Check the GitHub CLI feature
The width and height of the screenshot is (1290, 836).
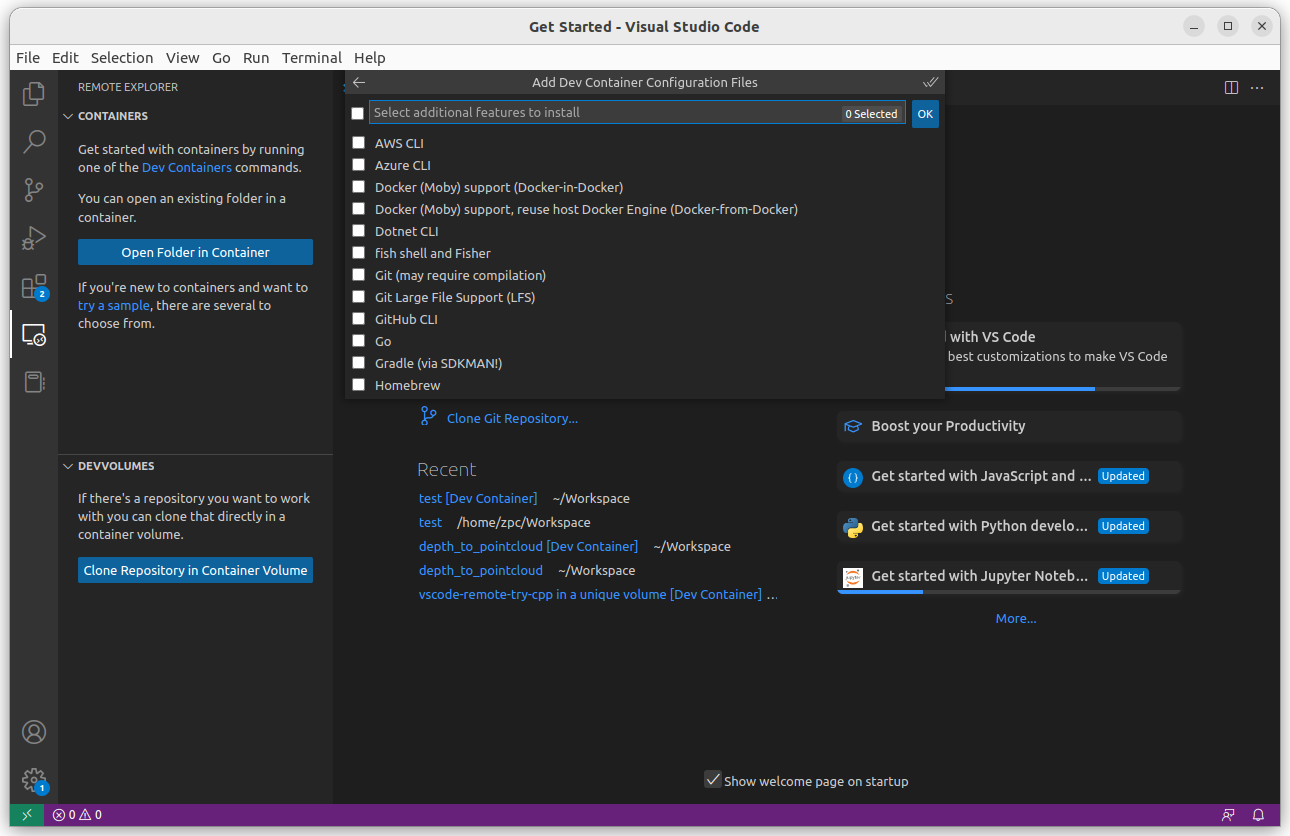click(x=358, y=319)
